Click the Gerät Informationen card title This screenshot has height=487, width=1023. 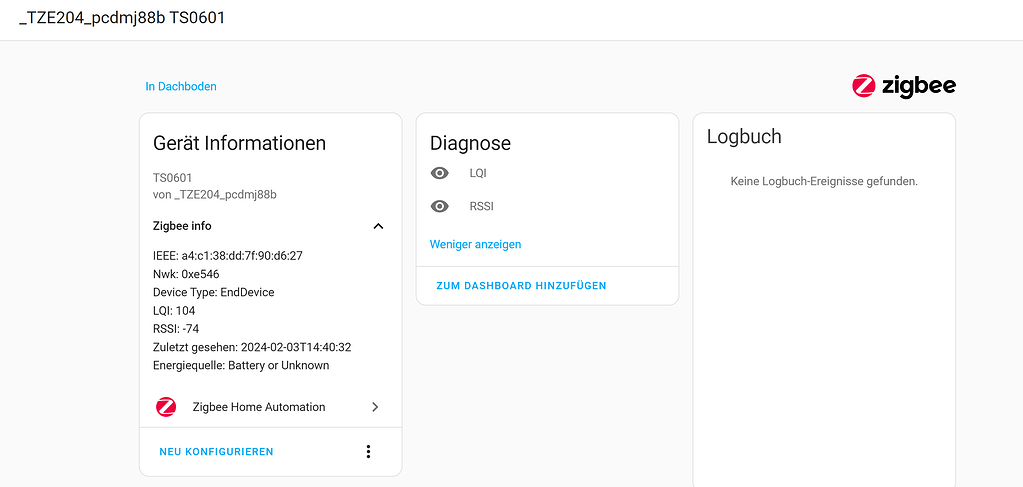coord(239,143)
